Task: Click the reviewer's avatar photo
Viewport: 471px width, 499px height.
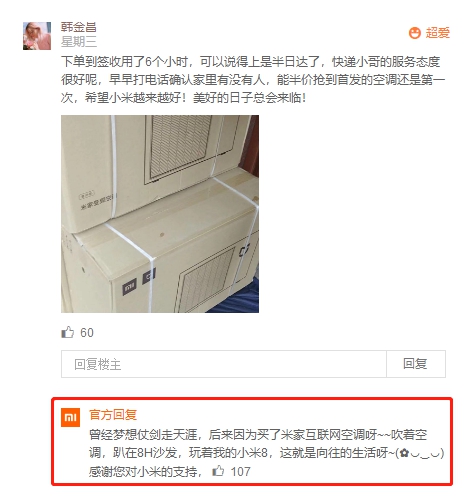Action: point(37,36)
